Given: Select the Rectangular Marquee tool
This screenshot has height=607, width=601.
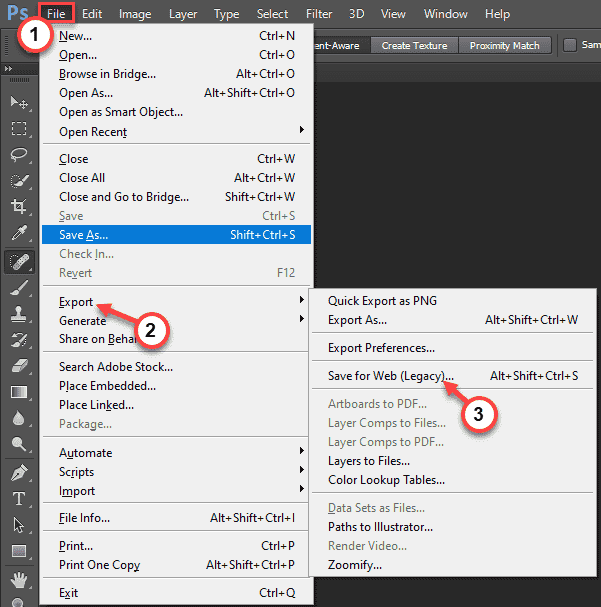Looking at the screenshot, I should [19, 129].
